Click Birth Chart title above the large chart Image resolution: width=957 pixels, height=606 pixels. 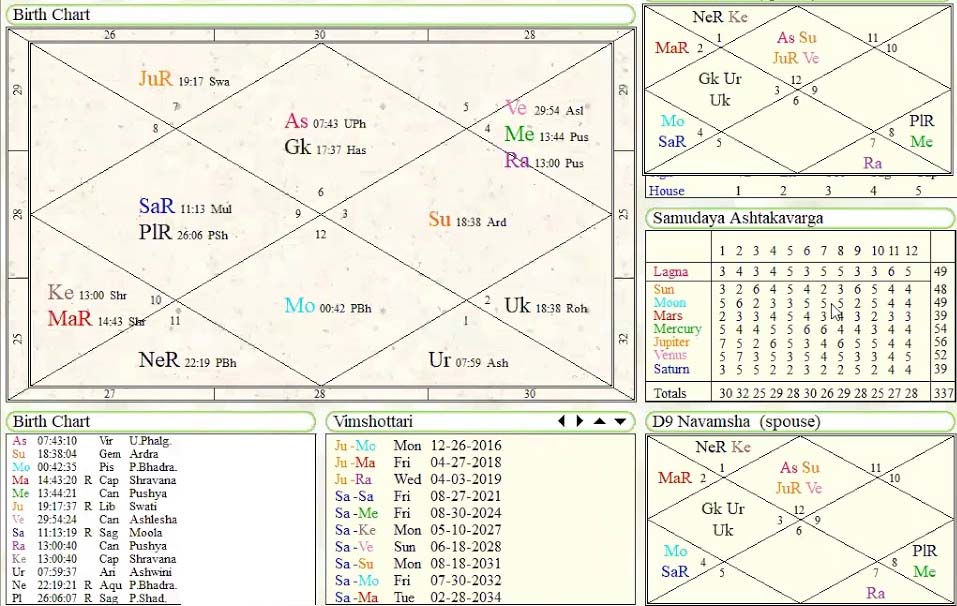point(51,15)
